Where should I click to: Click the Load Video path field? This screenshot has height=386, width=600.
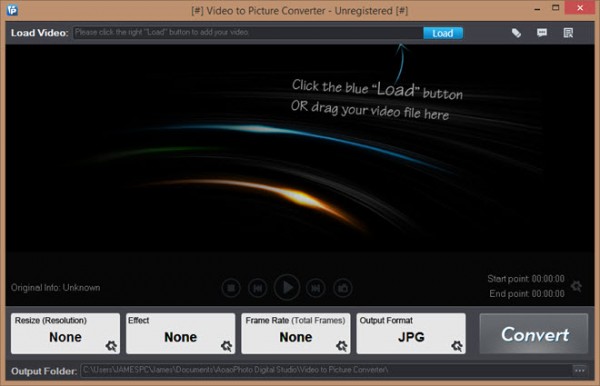tap(248, 33)
